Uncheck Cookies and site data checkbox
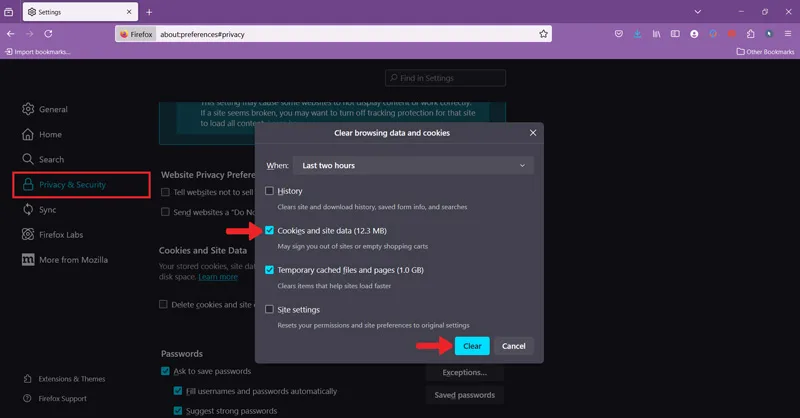Screen dimensions: 800x418 [269, 231]
